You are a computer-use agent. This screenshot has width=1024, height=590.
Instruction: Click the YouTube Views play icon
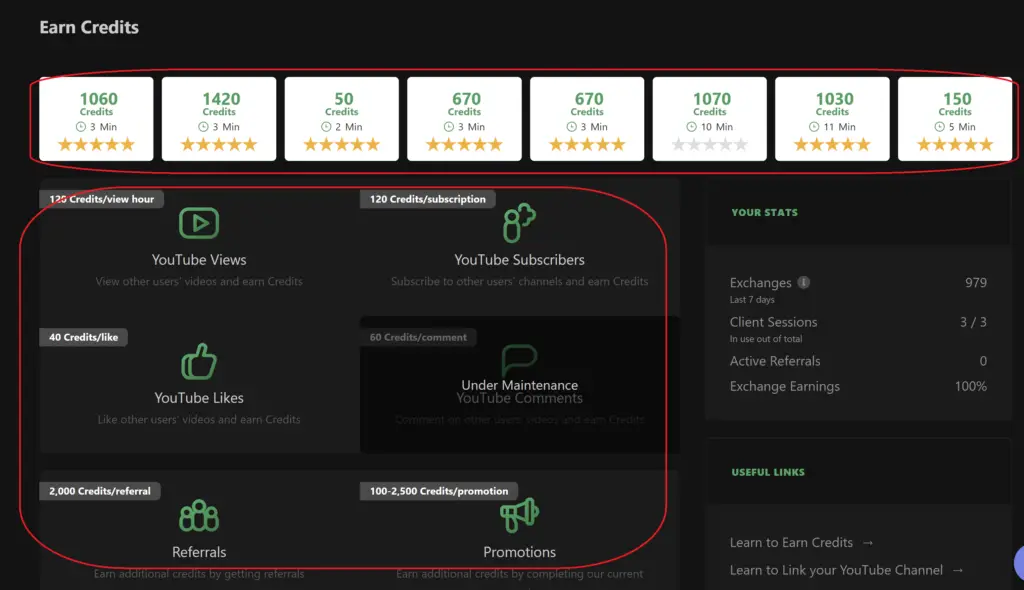coord(199,223)
